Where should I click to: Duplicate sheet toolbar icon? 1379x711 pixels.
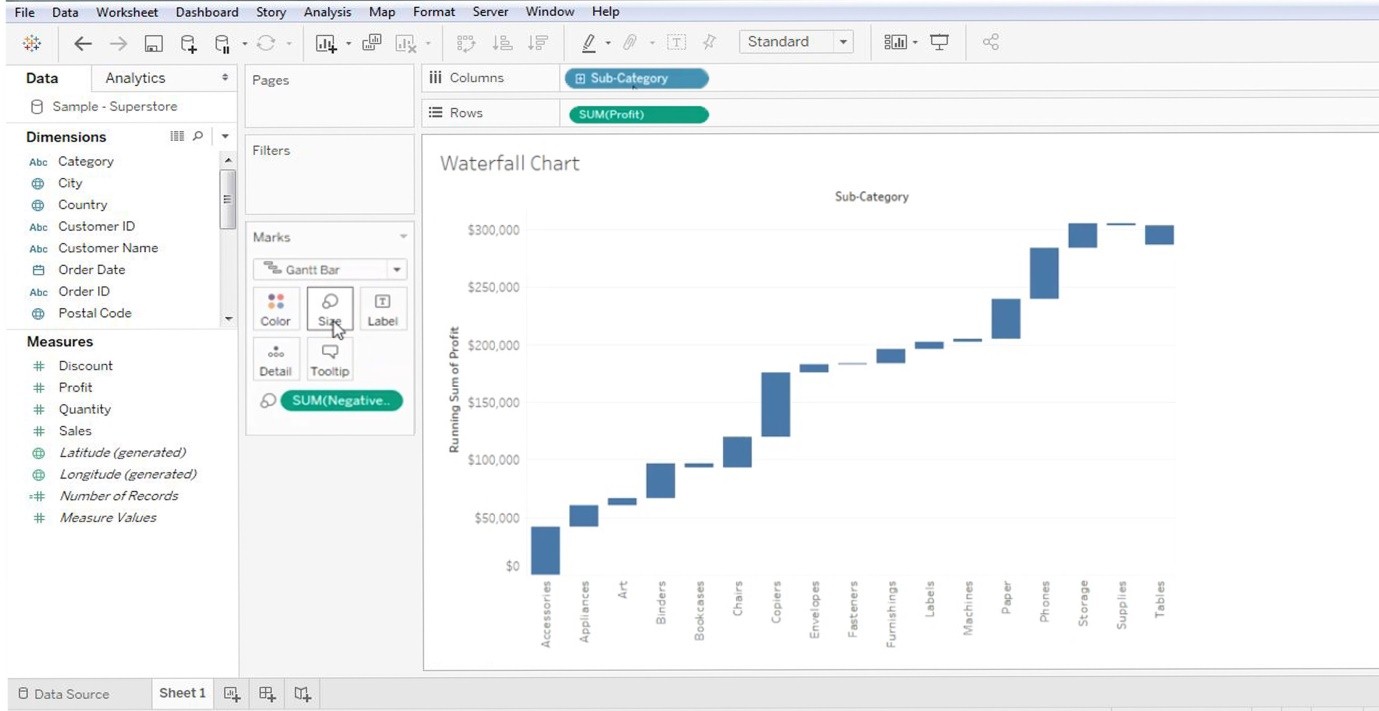372,42
